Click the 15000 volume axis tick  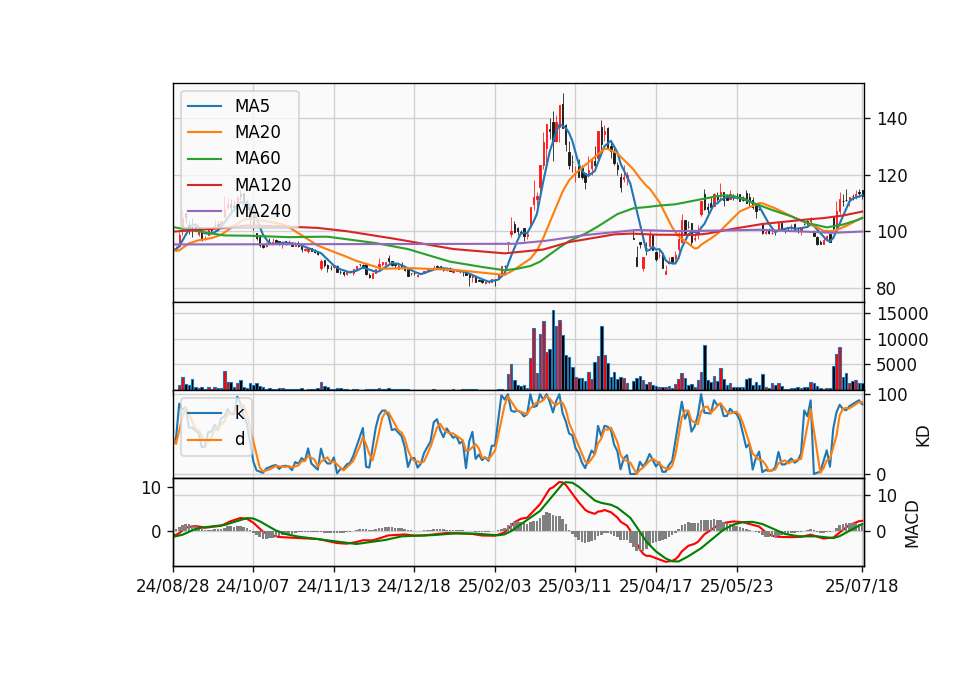[x=903, y=314]
